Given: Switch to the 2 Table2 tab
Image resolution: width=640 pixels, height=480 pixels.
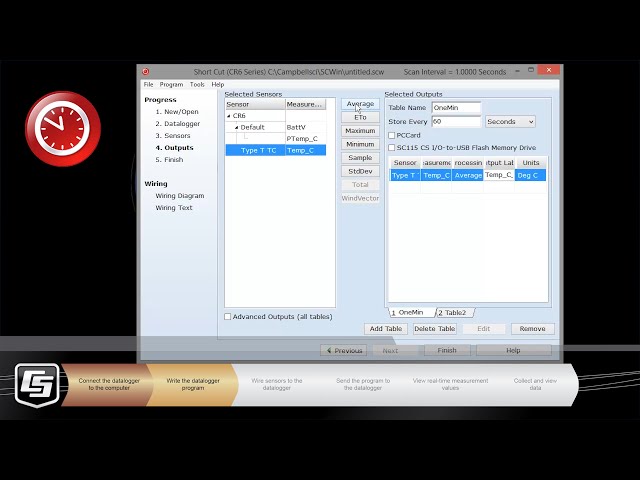Looking at the screenshot, I should (x=455, y=313).
